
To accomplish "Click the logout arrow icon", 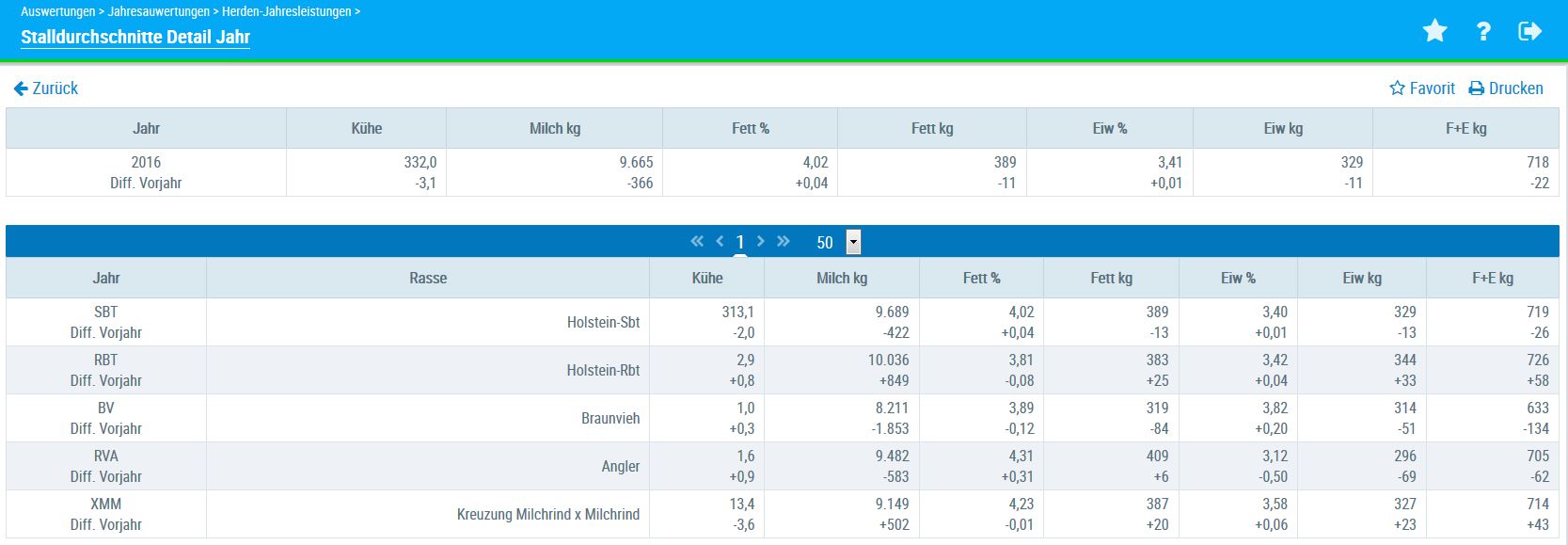I will click(x=1530, y=32).
